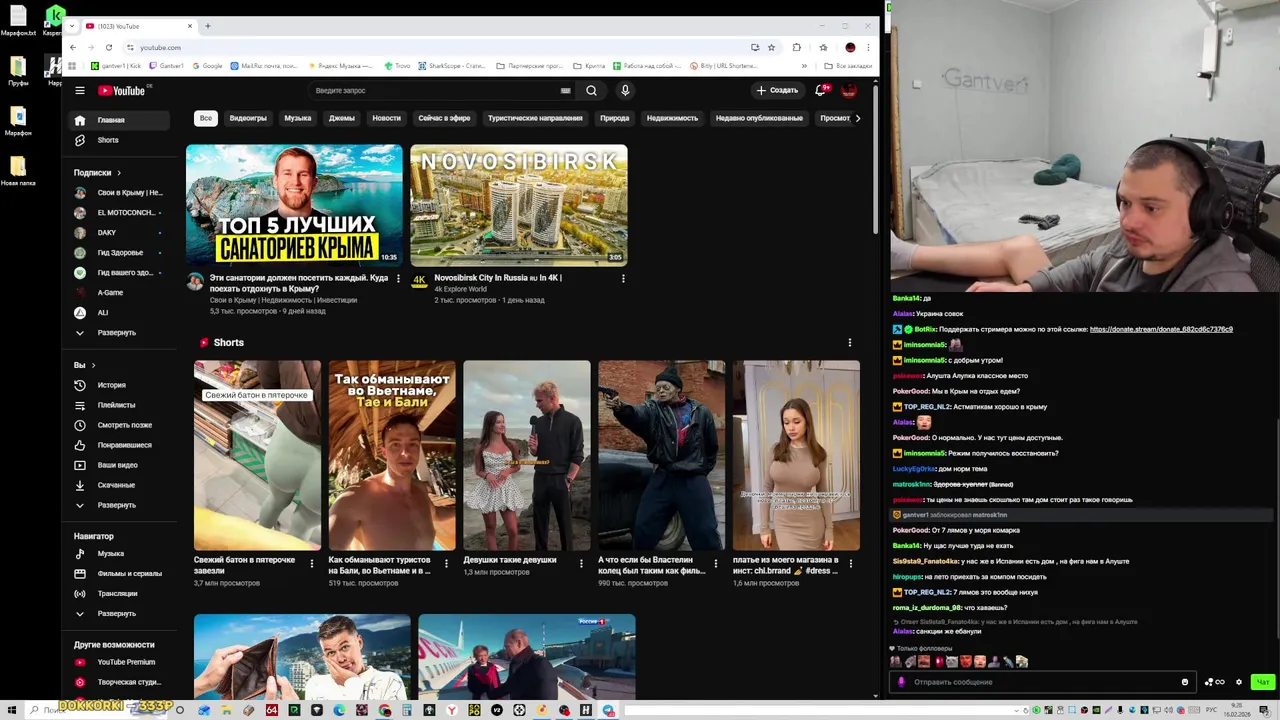
Task: Open Shorts in the sidebar
Action: (120, 140)
